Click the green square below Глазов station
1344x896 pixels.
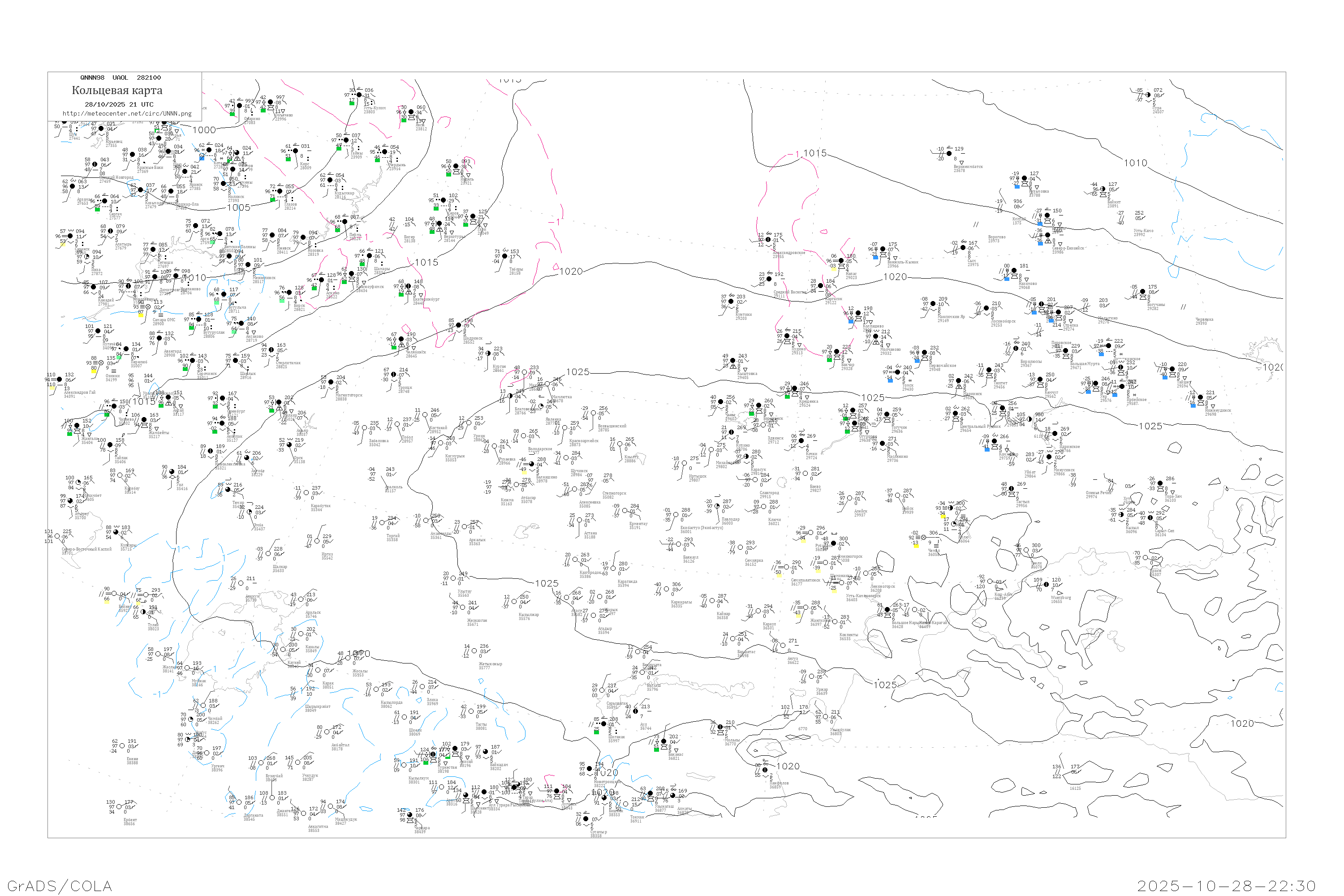[272, 199]
